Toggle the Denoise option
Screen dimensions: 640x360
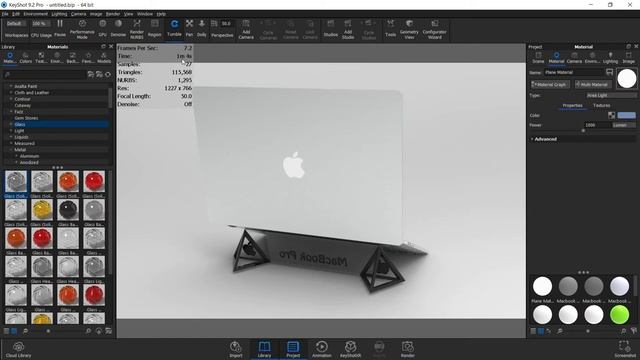point(118,29)
